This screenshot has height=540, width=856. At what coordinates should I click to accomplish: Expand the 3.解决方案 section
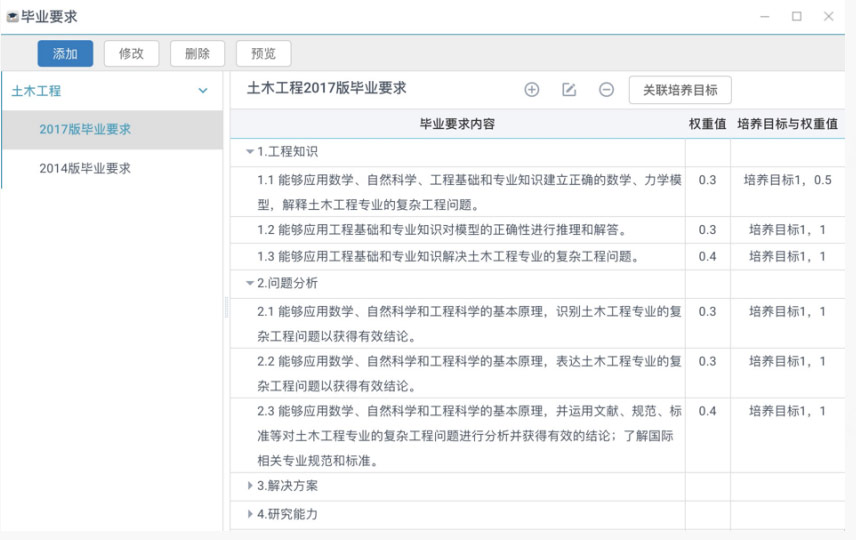(x=250, y=487)
